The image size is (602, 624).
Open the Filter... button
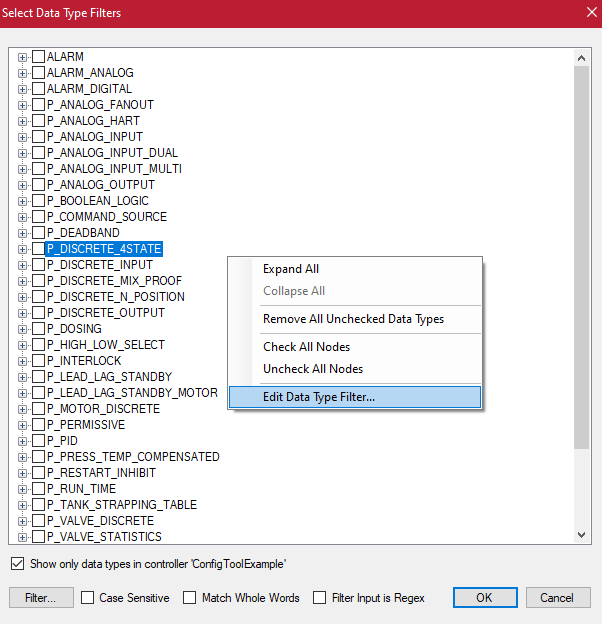pos(41,597)
